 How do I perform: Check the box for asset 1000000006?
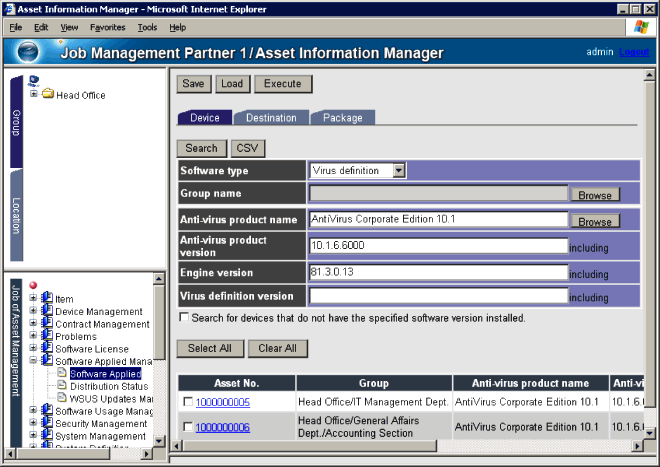(188, 427)
